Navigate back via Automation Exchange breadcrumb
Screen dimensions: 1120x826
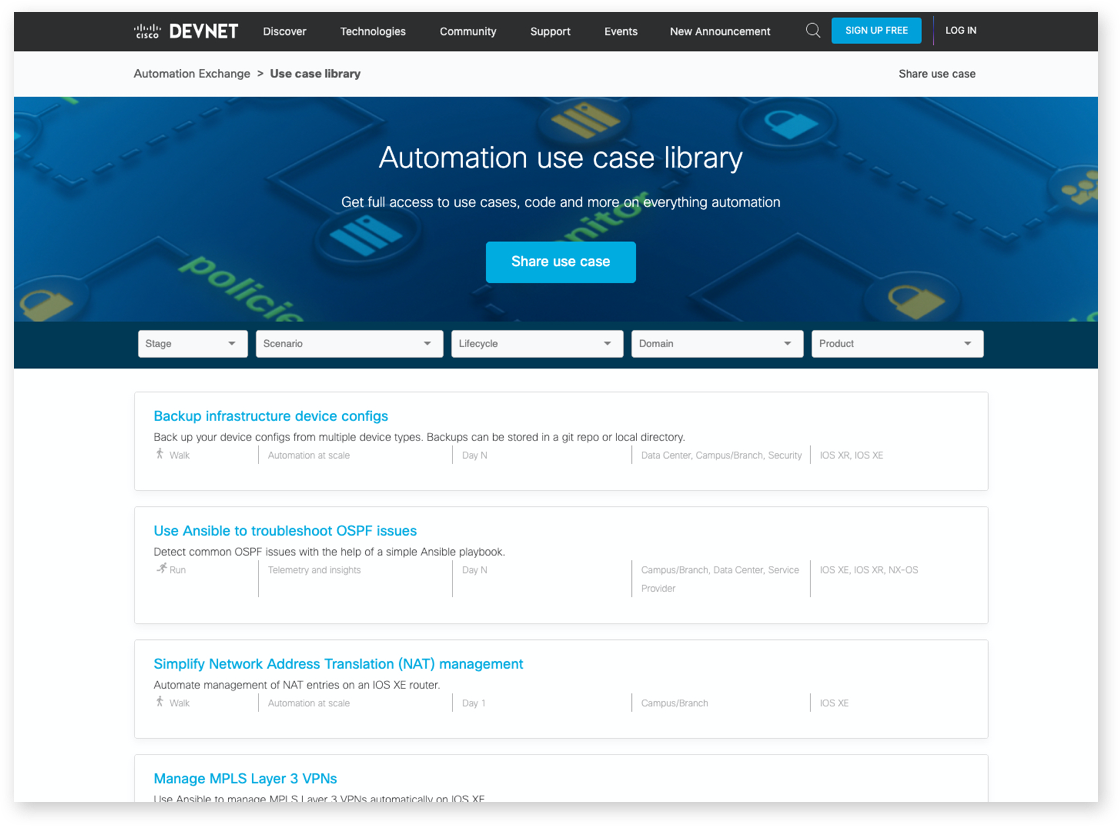191,73
